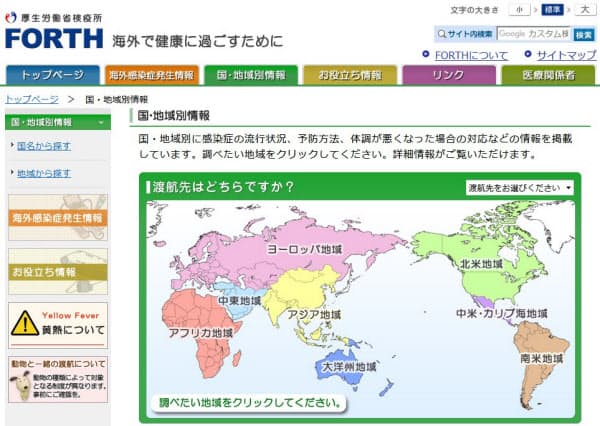Set text size to 大 (large)
Screen dimensions: 600x426
tap(584, 10)
